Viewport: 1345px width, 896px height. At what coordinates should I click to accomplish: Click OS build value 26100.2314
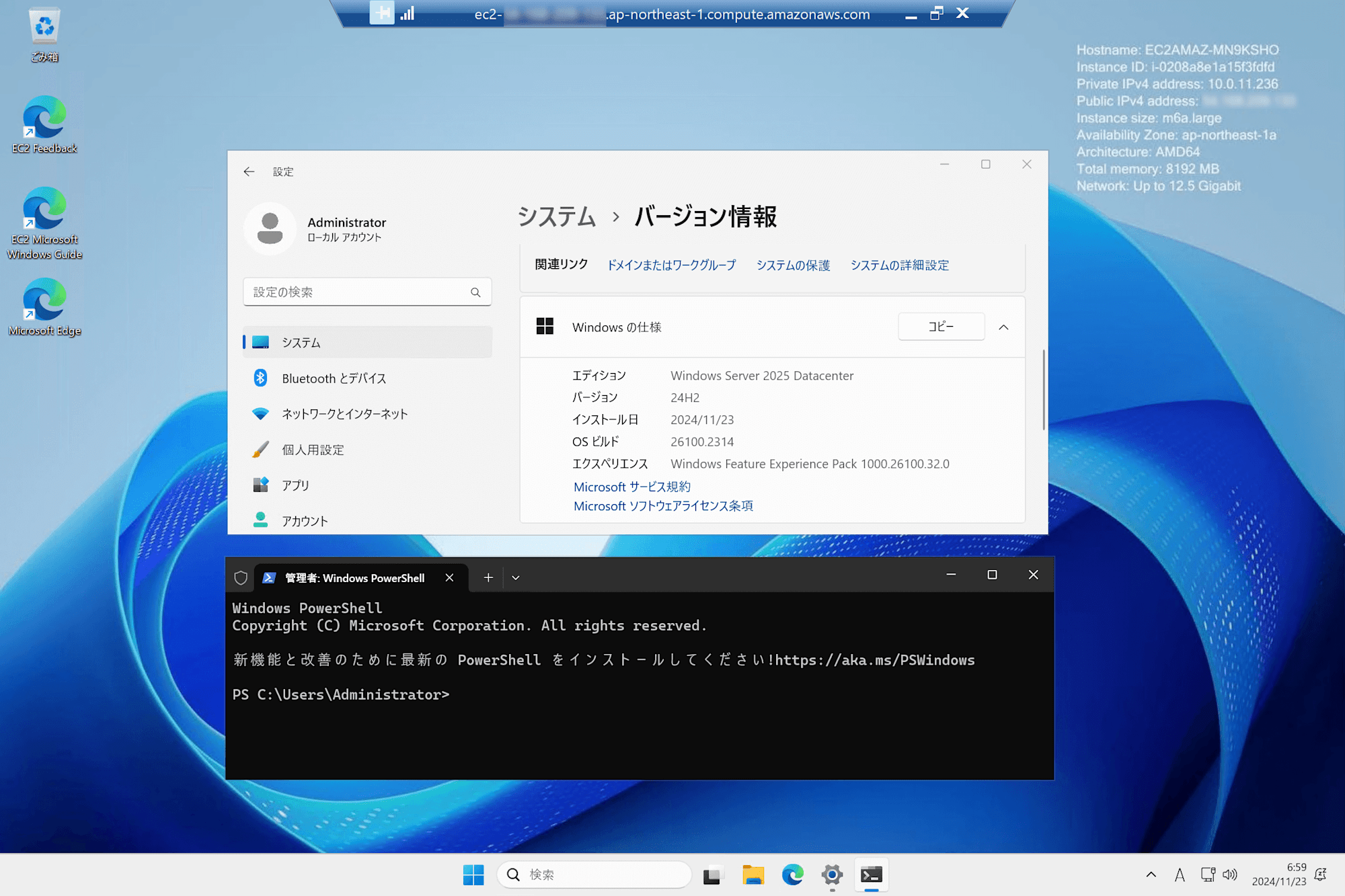(x=702, y=442)
